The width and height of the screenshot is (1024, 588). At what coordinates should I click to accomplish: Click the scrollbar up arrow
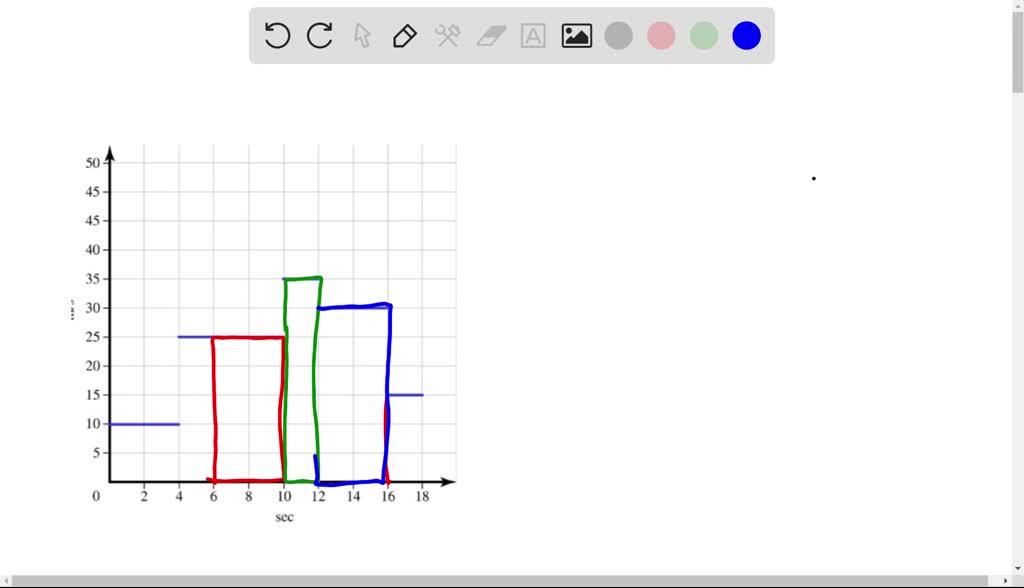point(1016,8)
